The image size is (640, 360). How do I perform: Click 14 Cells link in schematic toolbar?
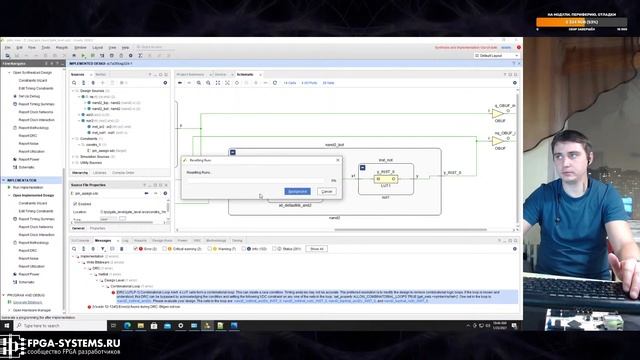click(290, 83)
